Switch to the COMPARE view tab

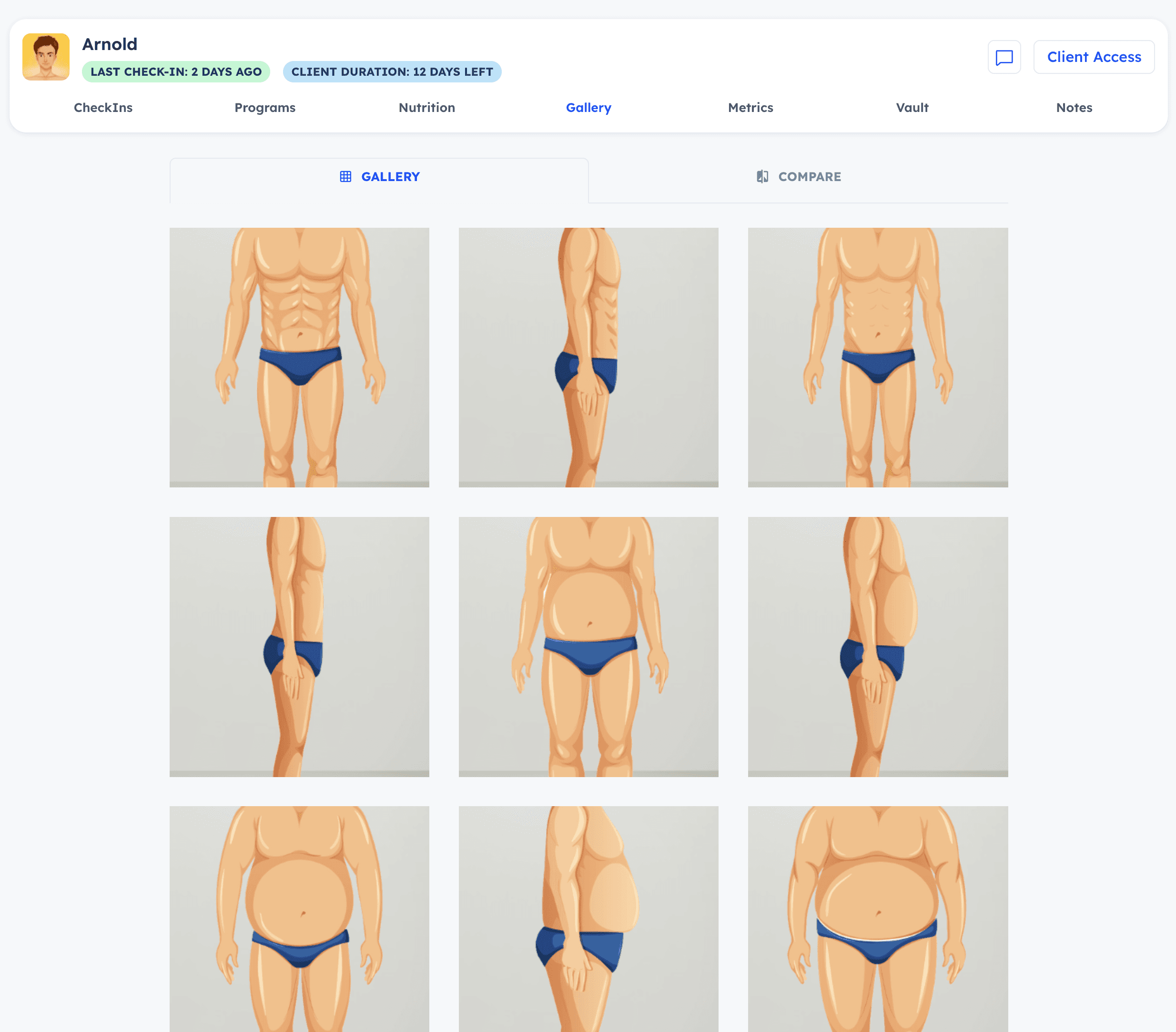click(x=798, y=177)
